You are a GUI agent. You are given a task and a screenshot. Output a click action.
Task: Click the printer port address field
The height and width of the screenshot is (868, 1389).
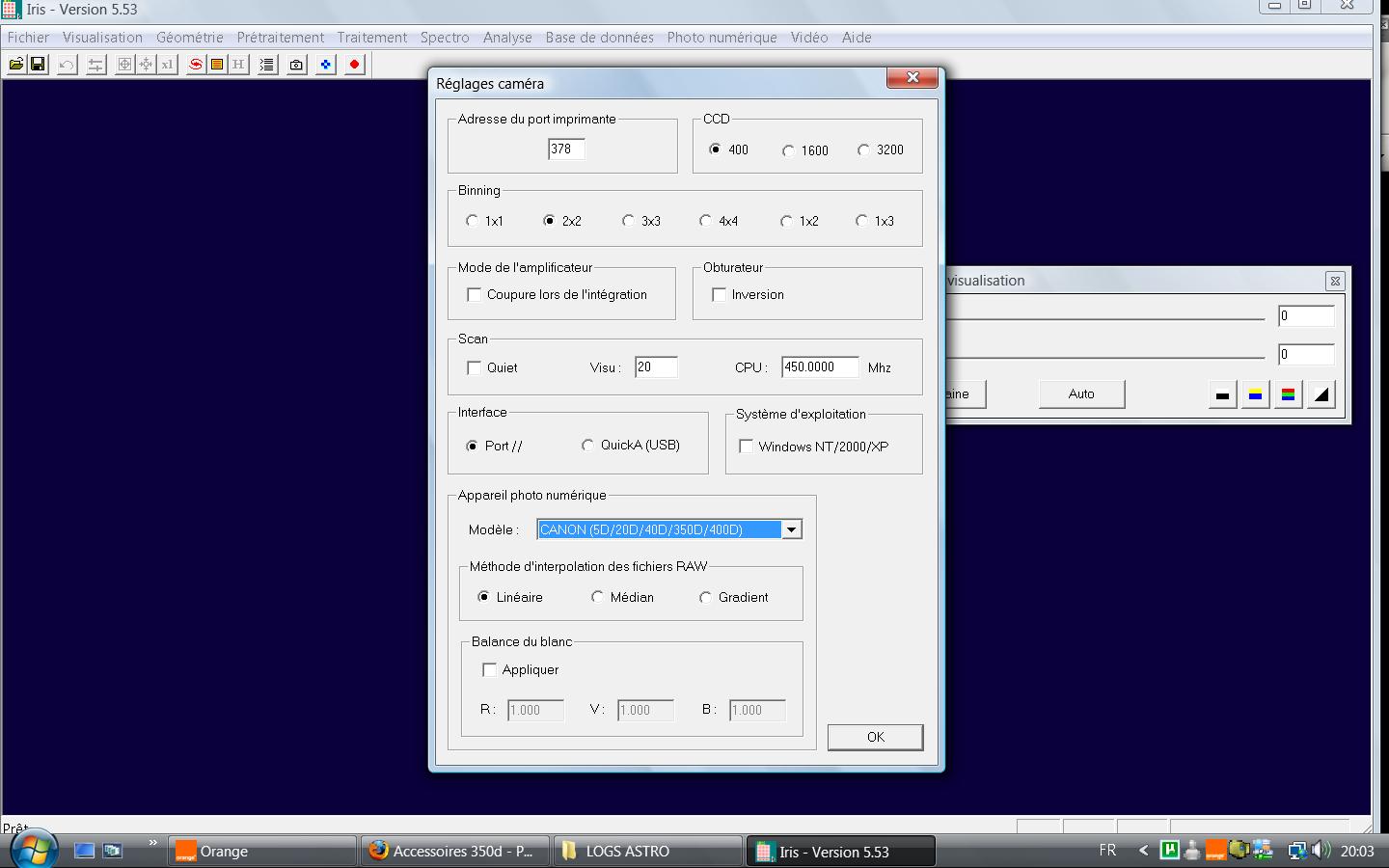[566, 149]
